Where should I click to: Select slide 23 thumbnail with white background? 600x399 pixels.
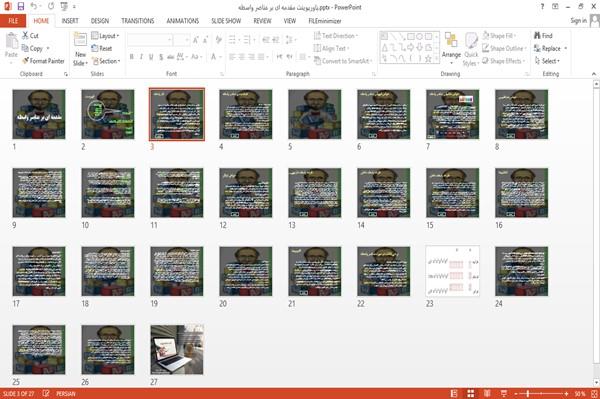(x=452, y=271)
